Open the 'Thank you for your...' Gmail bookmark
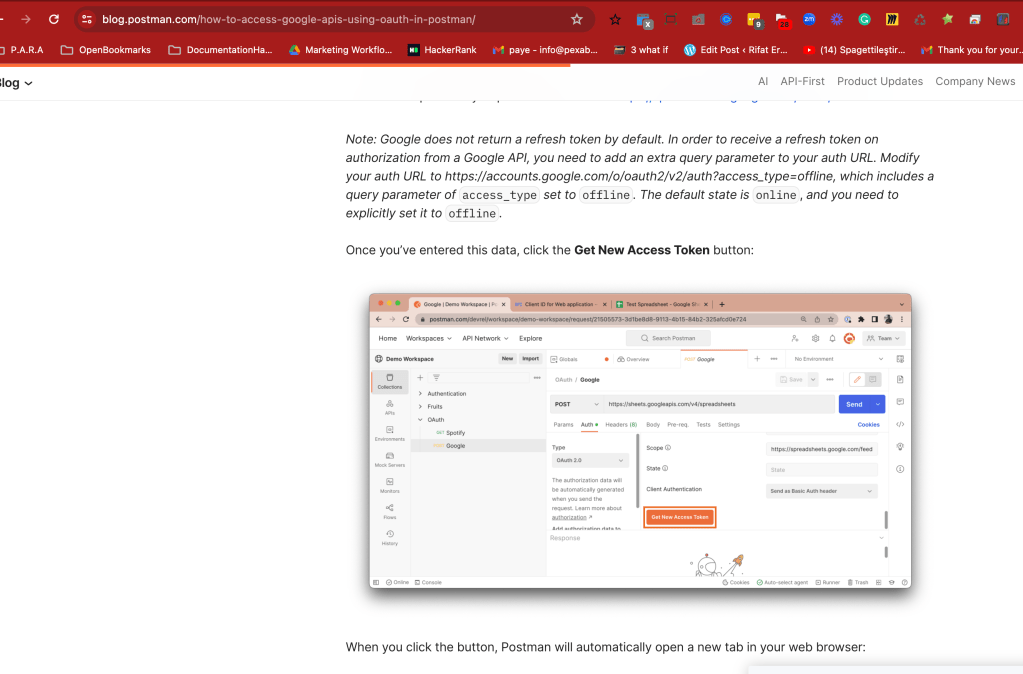1023x674 pixels. click(971, 50)
